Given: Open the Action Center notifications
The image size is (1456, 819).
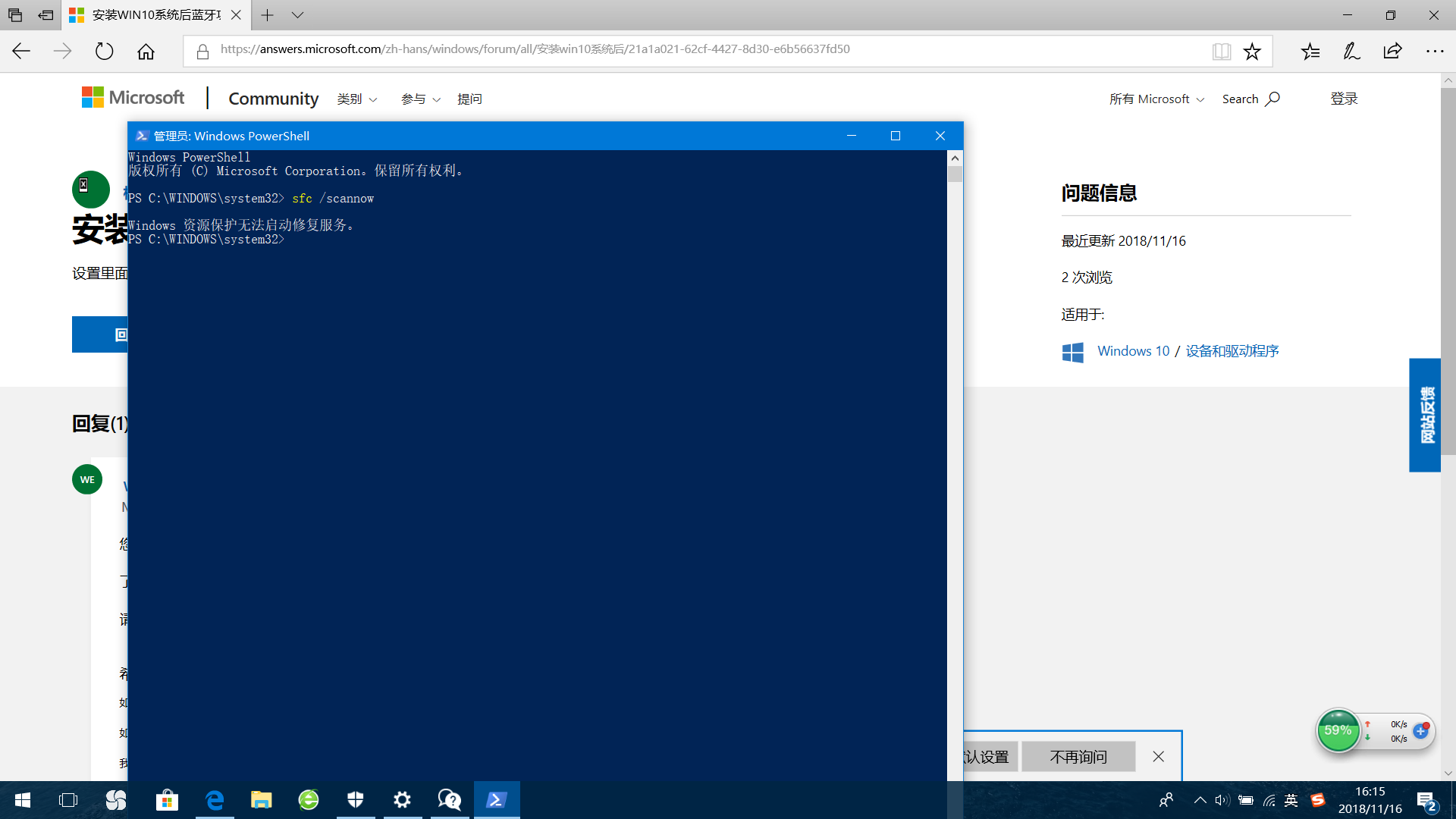Looking at the screenshot, I should pos(1426,801).
